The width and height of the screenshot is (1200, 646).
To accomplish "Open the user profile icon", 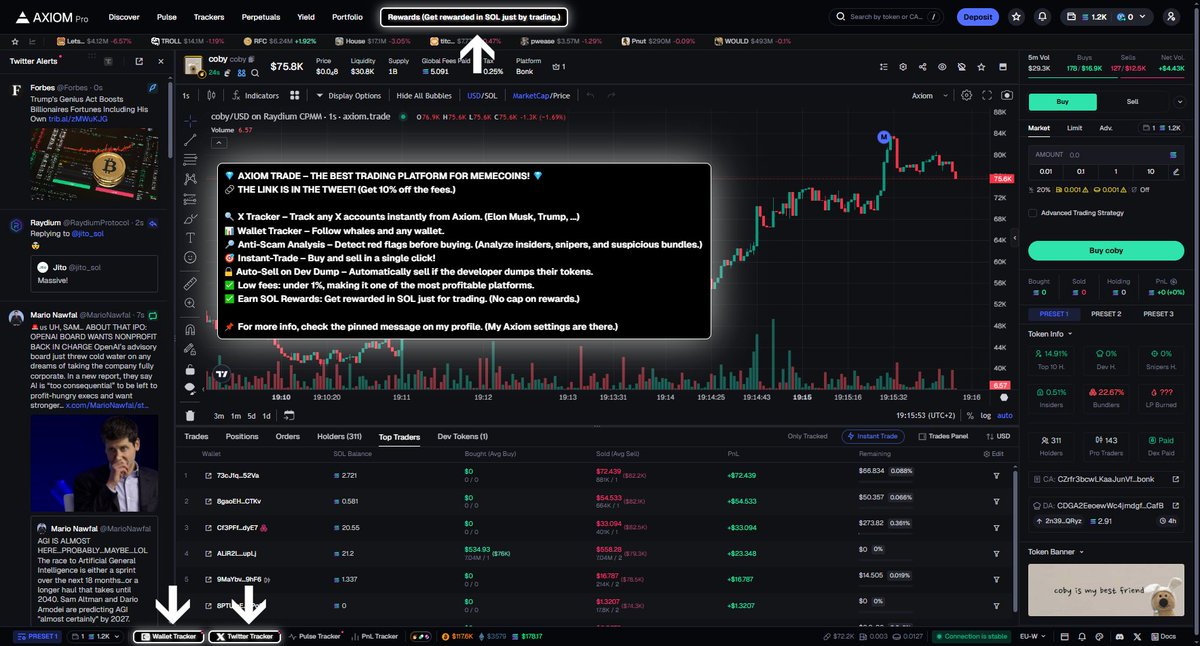I will tap(1171, 17).
